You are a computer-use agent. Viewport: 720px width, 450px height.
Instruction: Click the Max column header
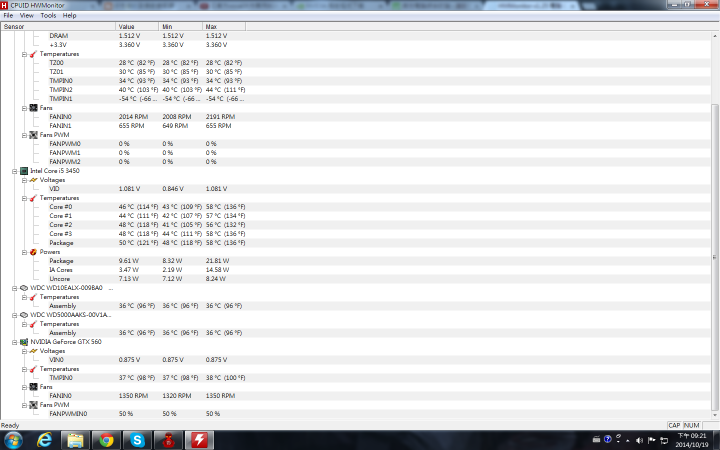pyautogui.click(x=224, y=27)
